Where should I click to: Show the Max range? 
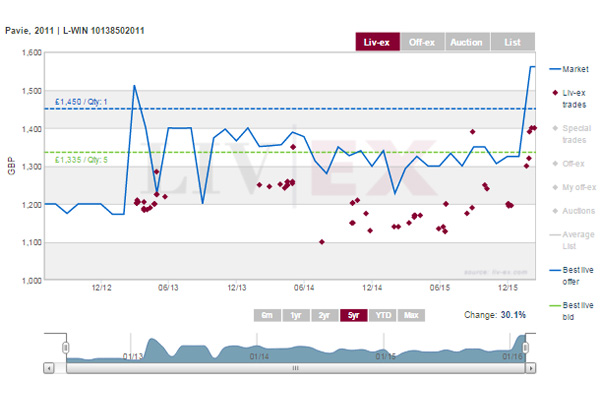click(411, 315)
